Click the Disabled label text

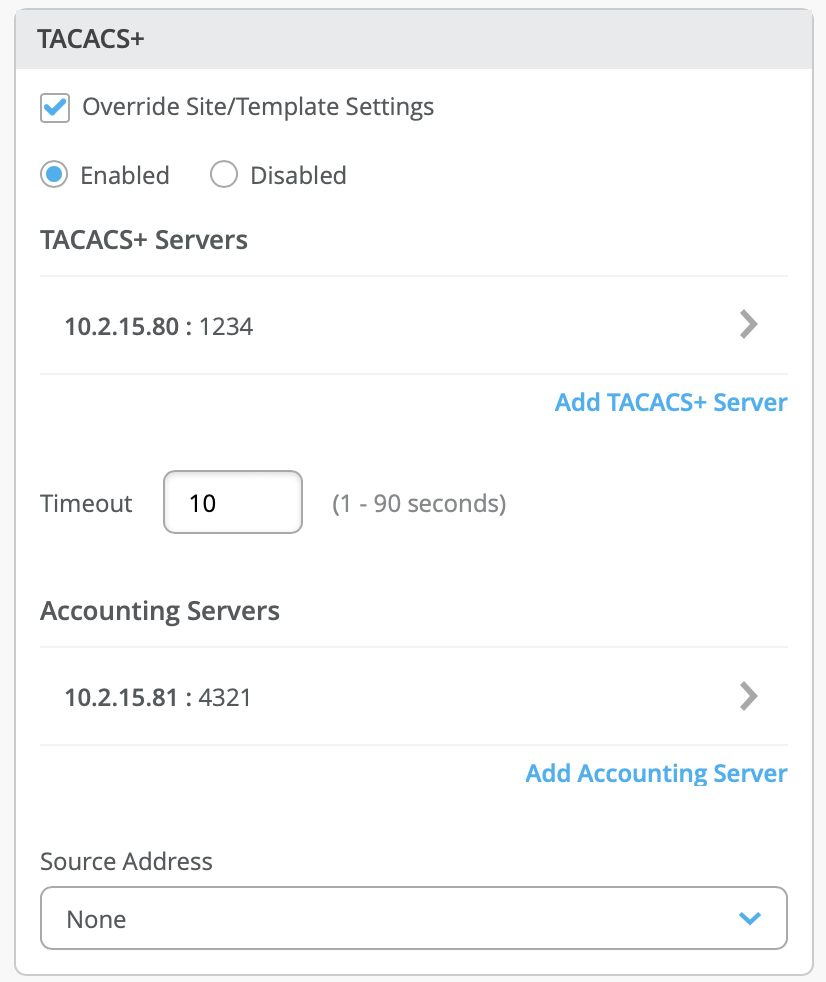298,176
